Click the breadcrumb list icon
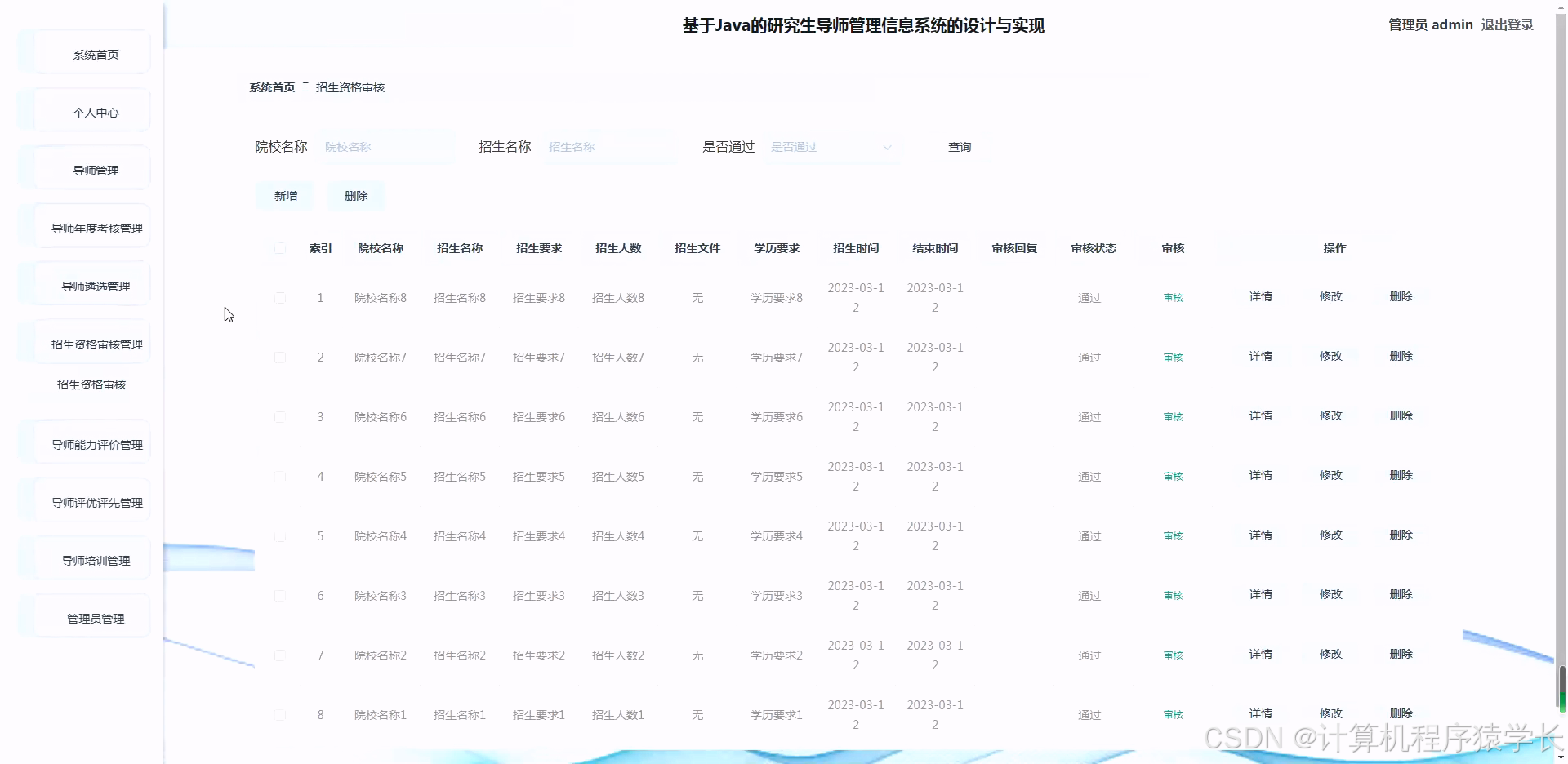The width and height of the screenshot is (1568, 764). tap(305, 87)
